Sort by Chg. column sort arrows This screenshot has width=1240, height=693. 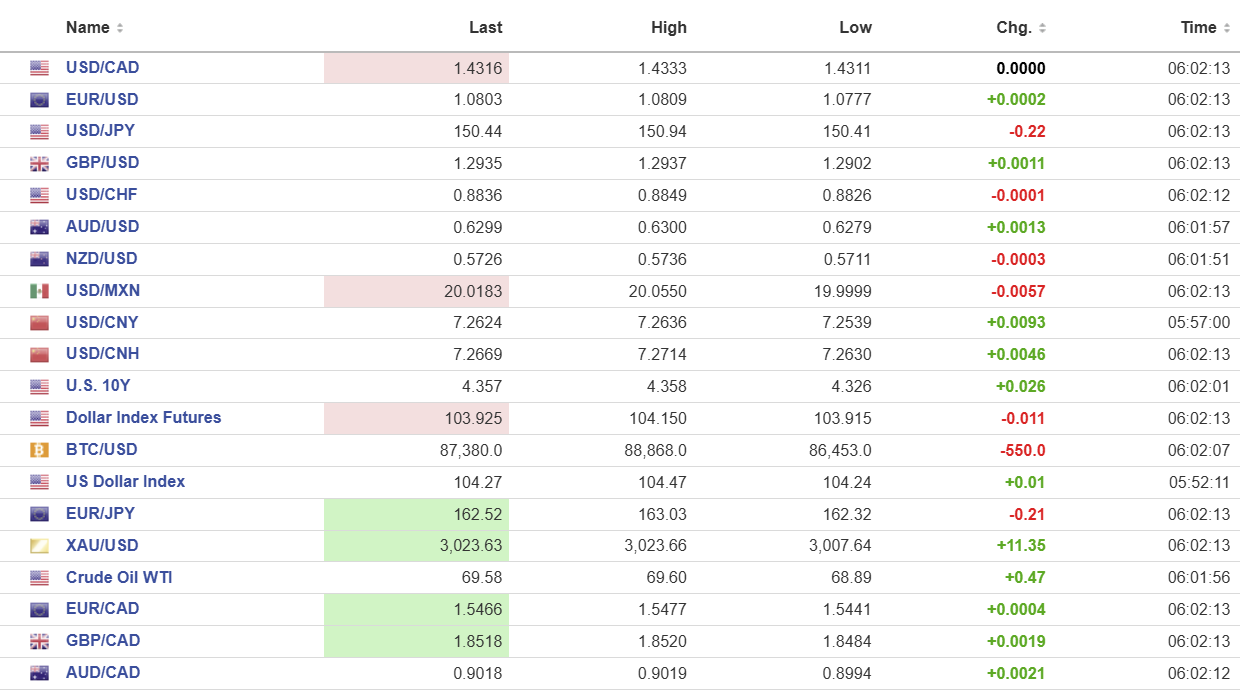(x=1042, y=28)
